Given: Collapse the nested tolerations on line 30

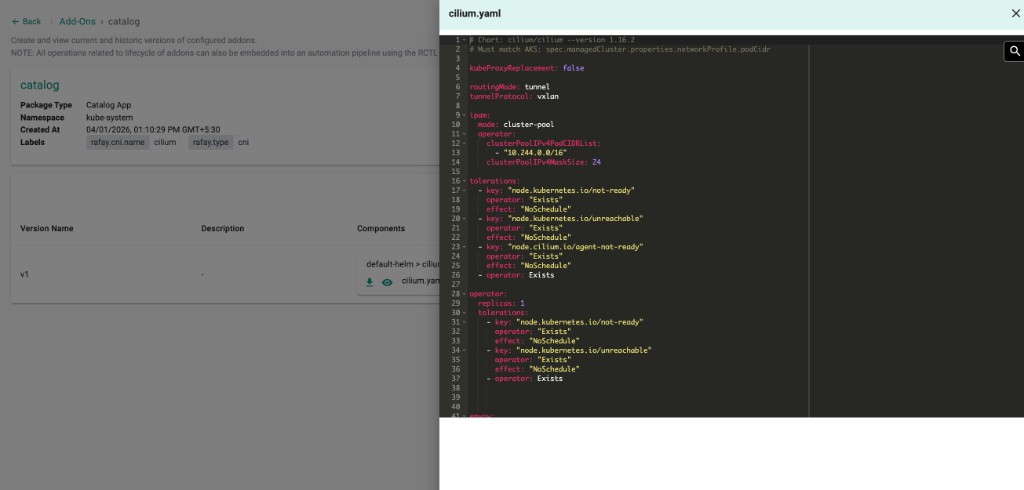Looking at the screenshot, I should click(463, 312).
